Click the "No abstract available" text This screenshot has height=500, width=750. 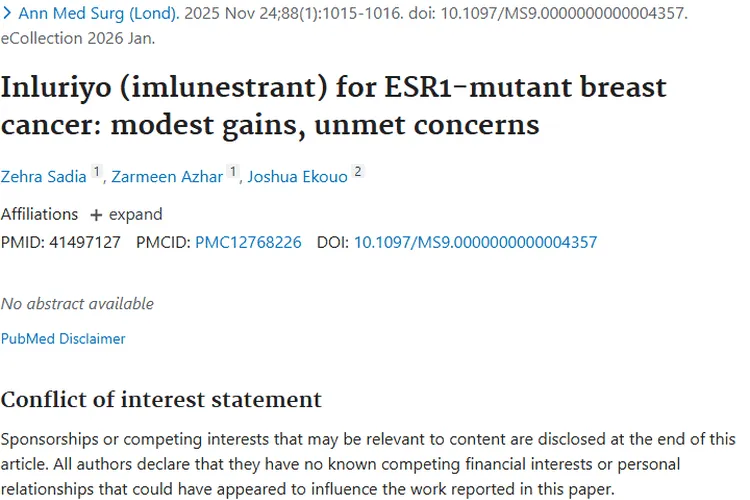coord(77,303)
